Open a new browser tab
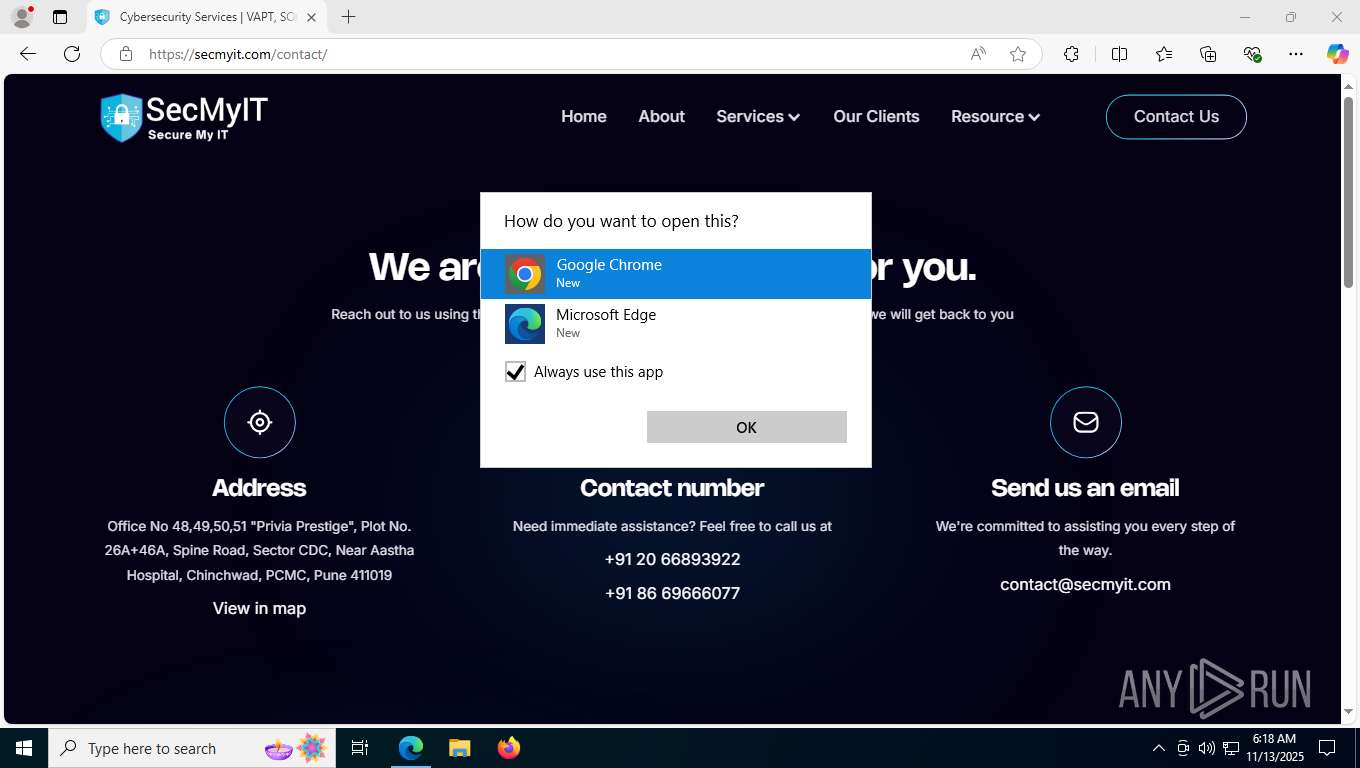Image resolution: width=1360 pixels, height=768 pixels. click(x=348, y=17)
